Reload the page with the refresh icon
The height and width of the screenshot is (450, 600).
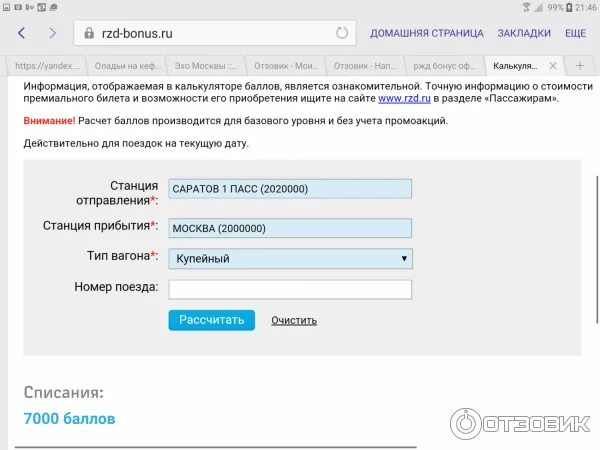[342, 33]
